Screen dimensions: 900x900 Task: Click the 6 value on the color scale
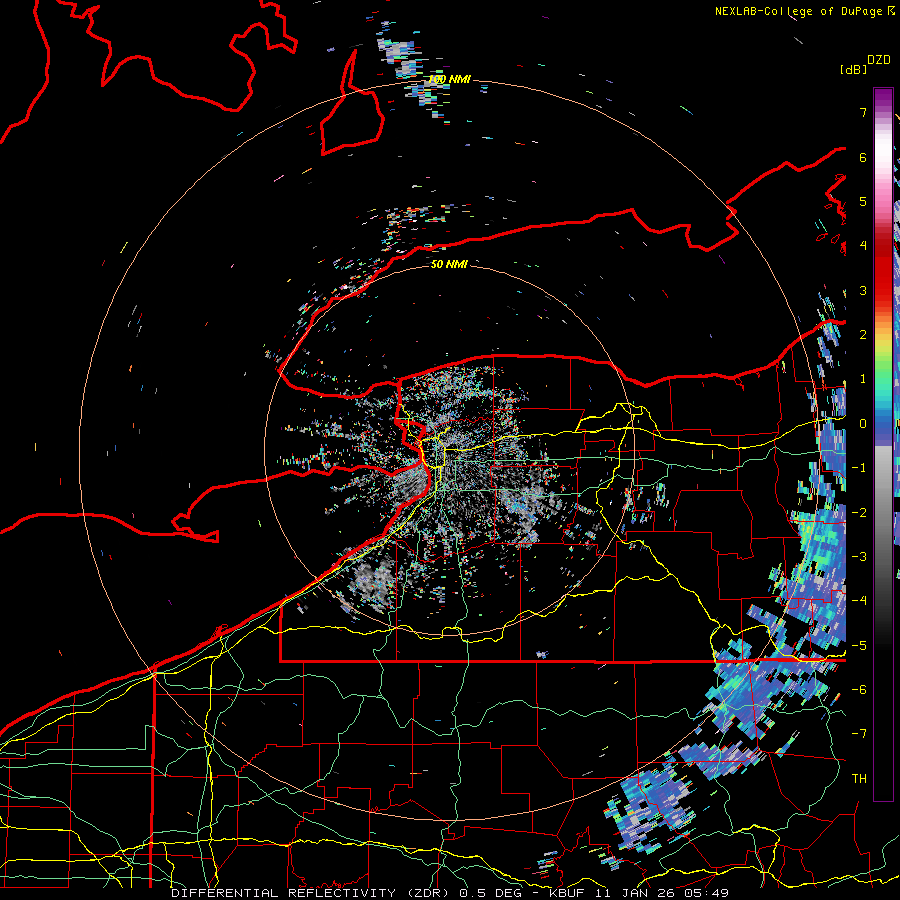pyautogui.click(x=863, y=157)
